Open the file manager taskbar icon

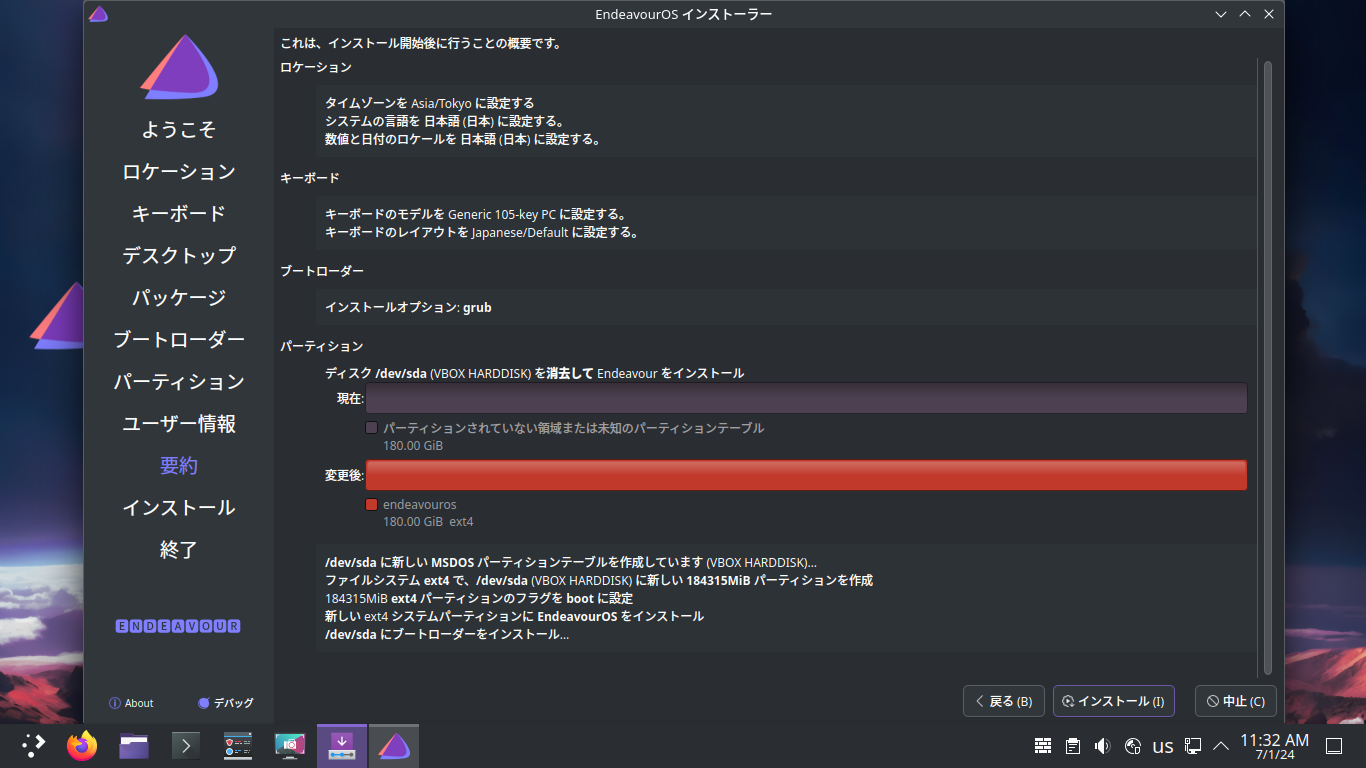(134, 746)
